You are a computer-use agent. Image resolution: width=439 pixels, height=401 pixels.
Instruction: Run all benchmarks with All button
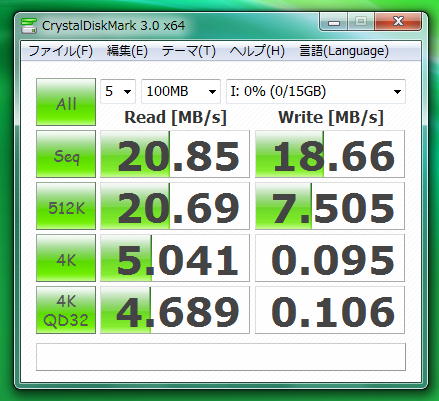(x=66, y=102)
